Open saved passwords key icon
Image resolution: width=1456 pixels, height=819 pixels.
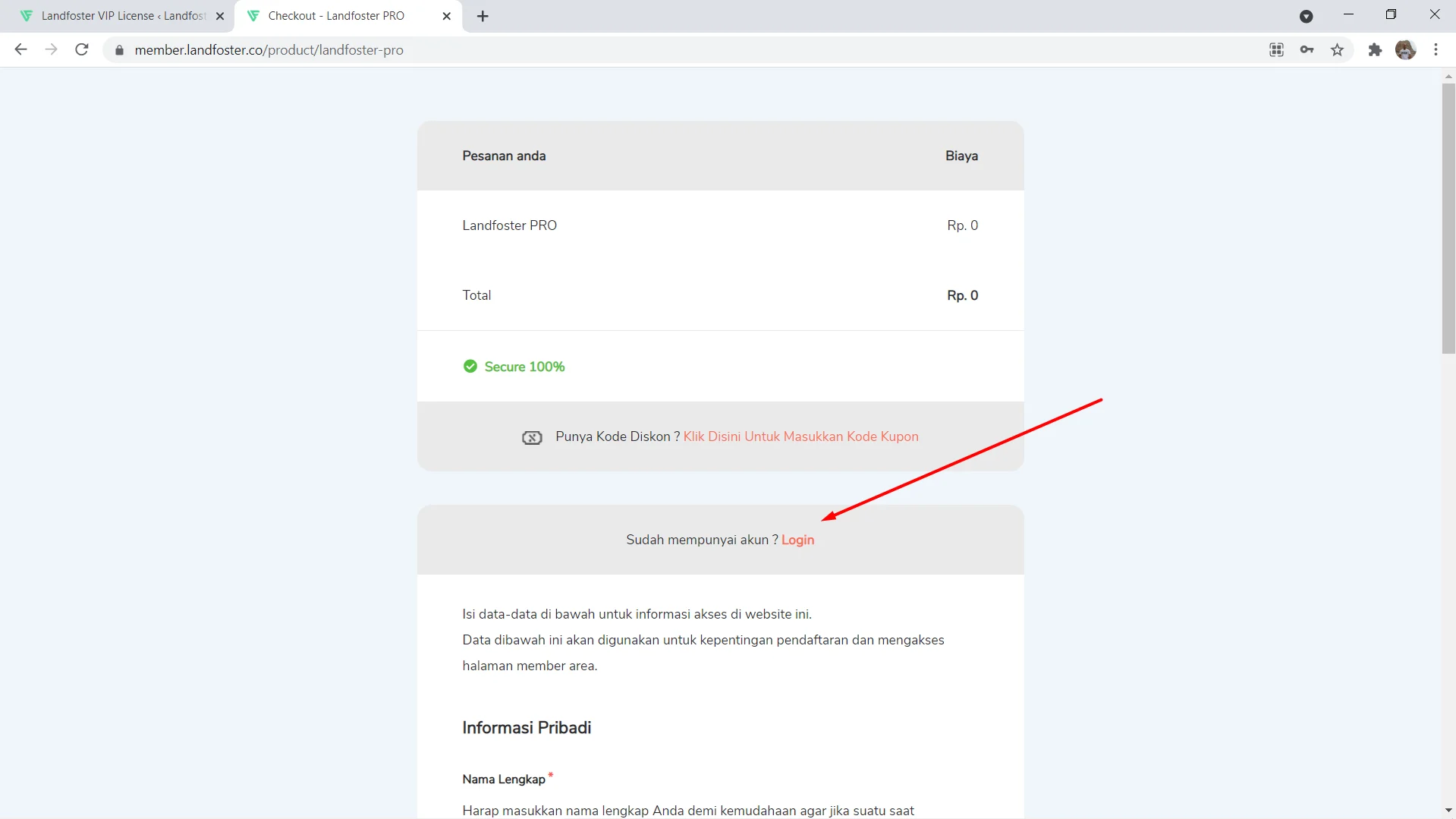1307,50
